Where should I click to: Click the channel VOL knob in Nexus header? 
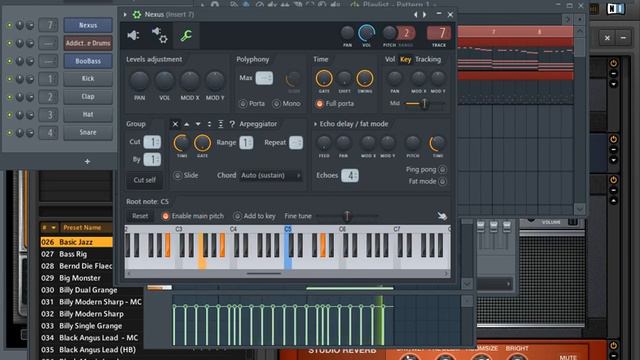pyautogui.click(x=367, y=33)
